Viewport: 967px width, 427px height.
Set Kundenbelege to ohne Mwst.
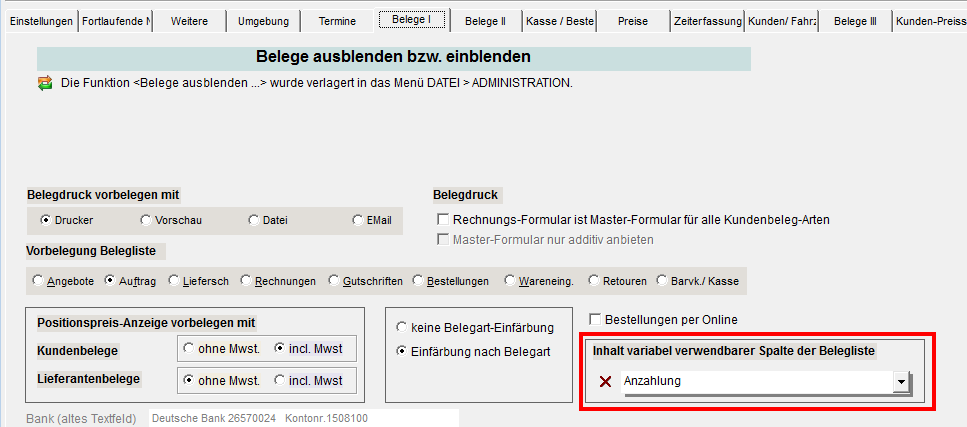pyautogui.click(x=188, y=349)
